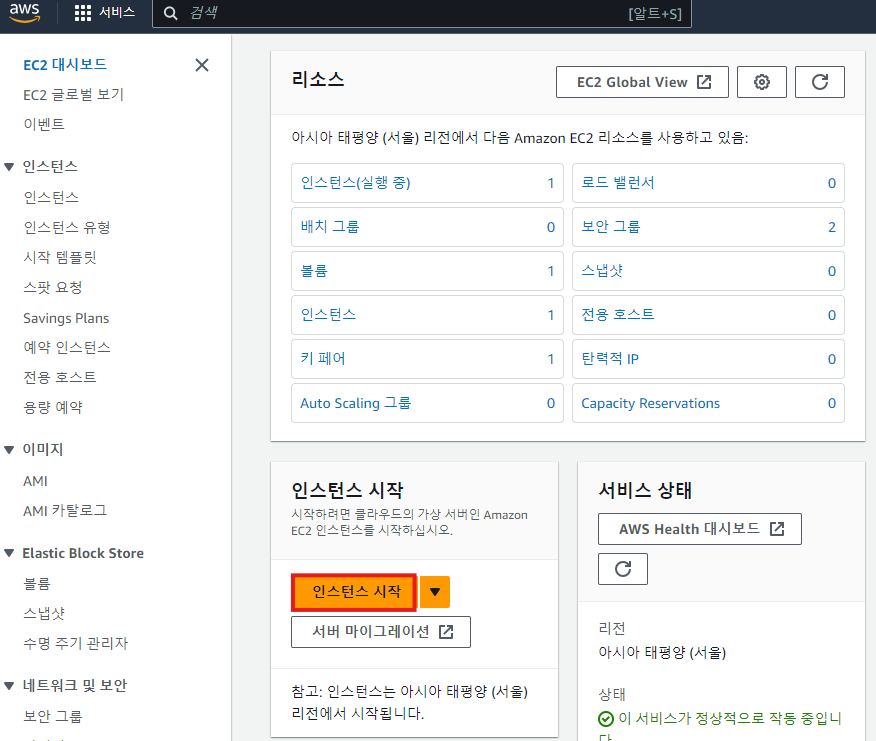Open Auto Scaling 그룹 resource link
This screenshot has width=876, height=741.
(x=355, y=403)
